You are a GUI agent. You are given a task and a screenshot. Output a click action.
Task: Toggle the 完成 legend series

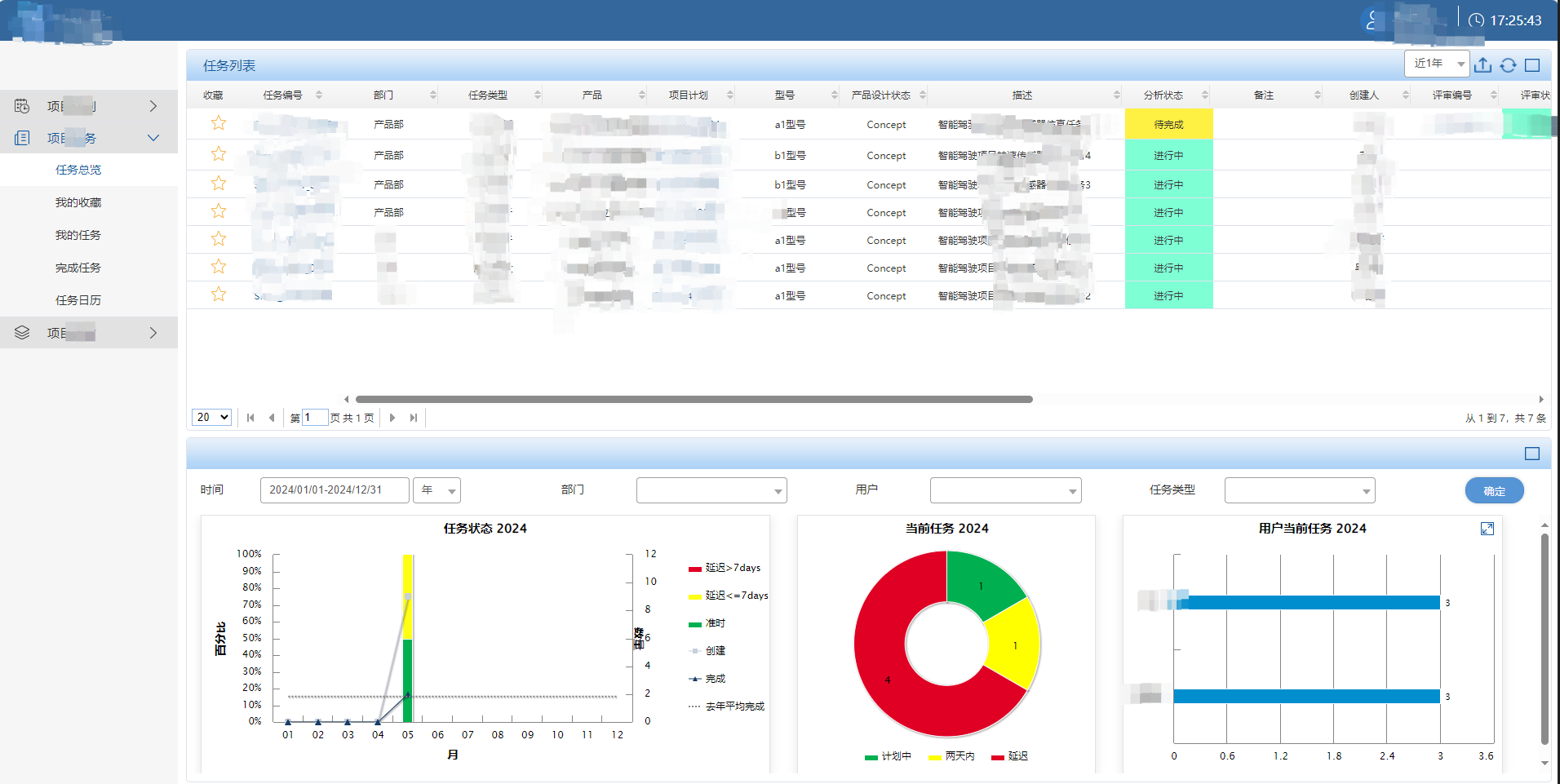pyautogui.click(x=707, y=679)
